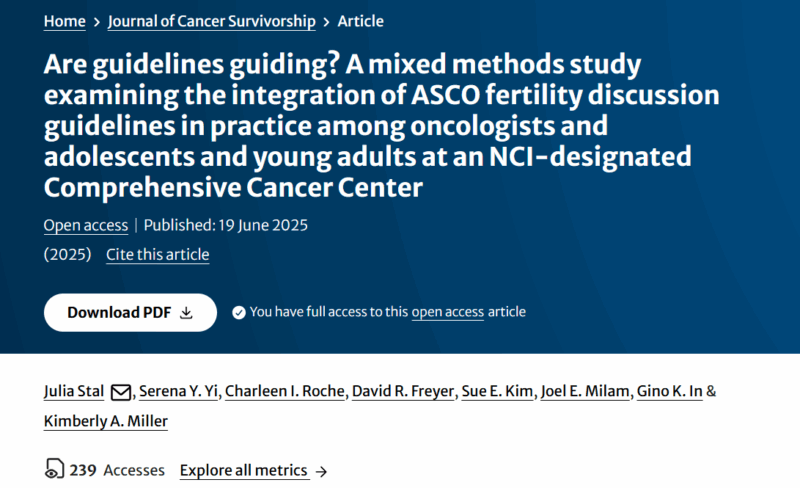Click the breadcrumb chevron before Article

[327, 22]
